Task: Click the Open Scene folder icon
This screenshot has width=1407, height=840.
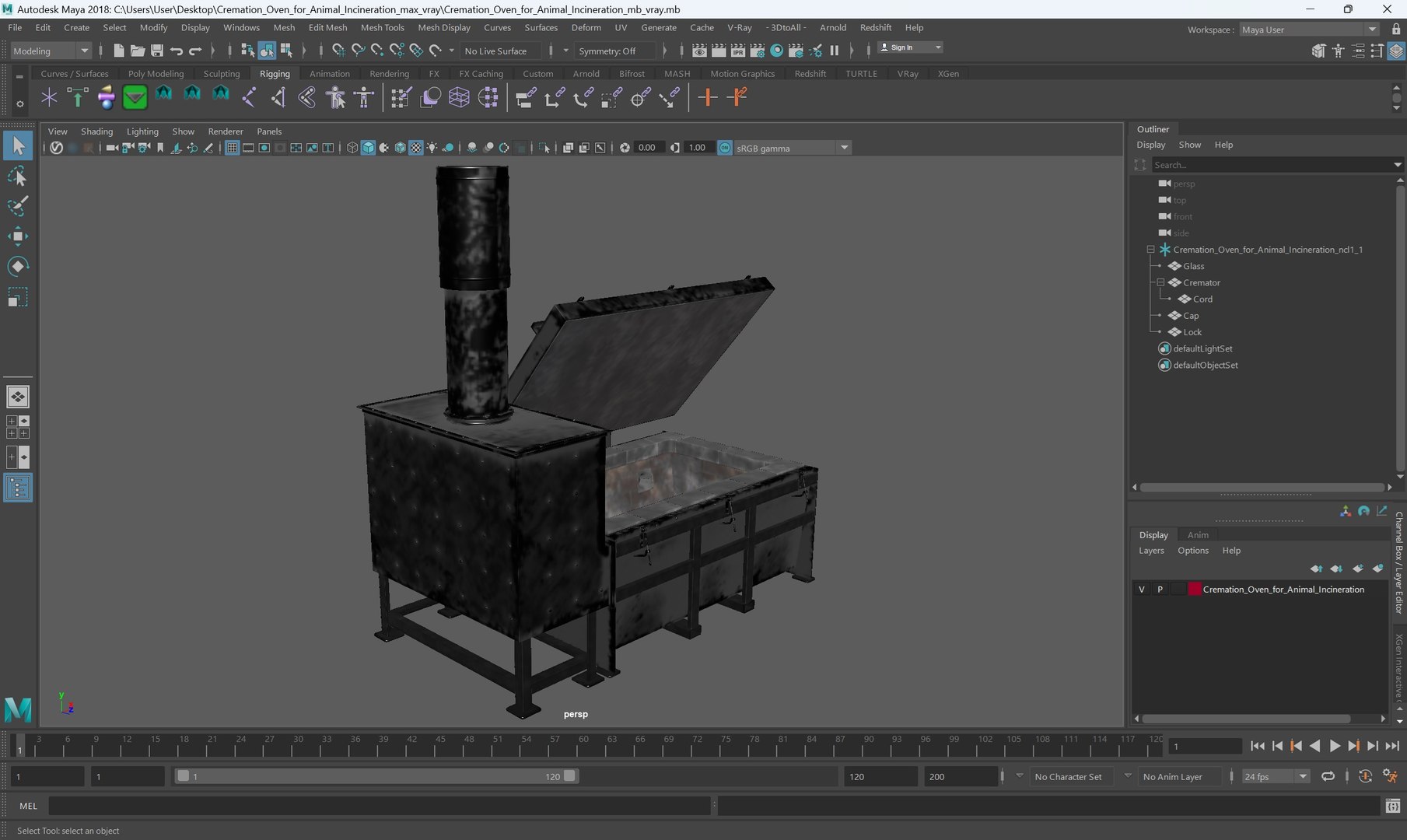Action: (138, 51)
